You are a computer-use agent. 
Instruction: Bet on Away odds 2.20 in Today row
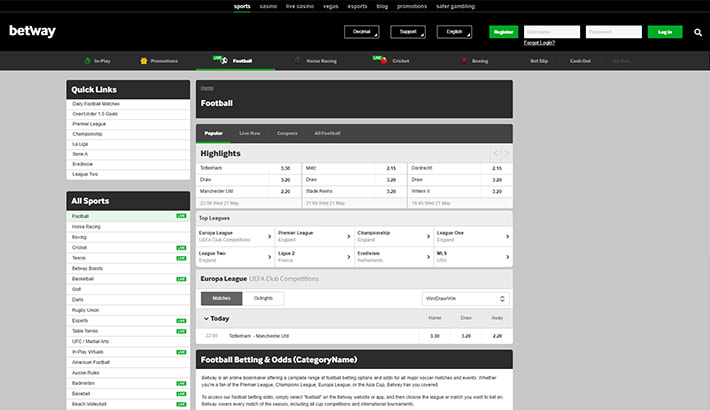[497, 336]
